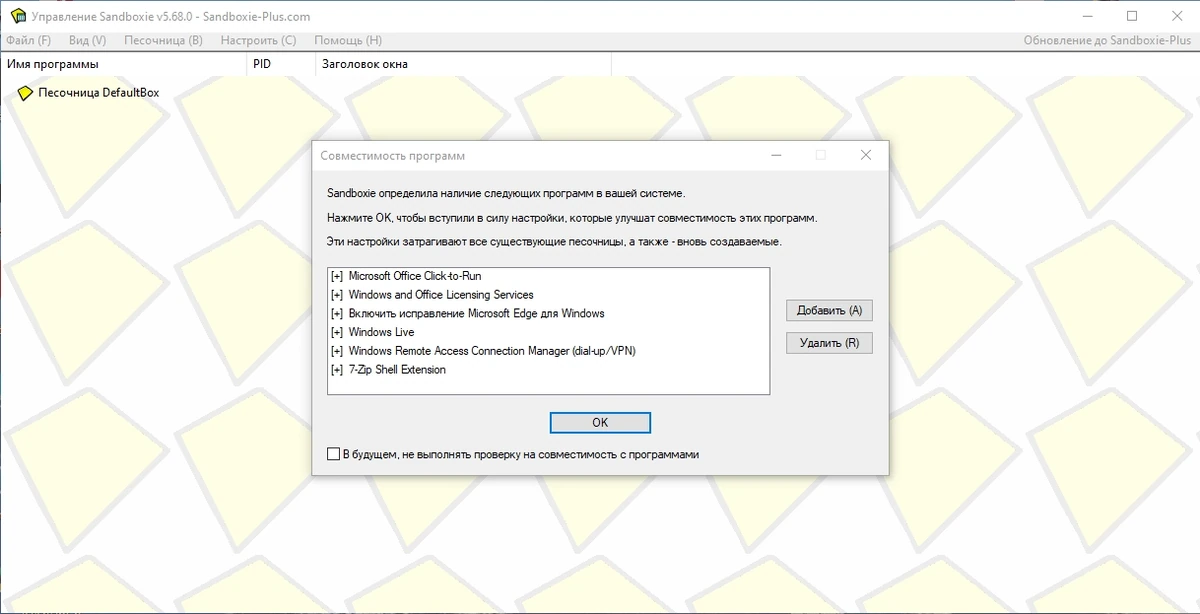
Task: Select Windows Remote Access Connection Manager entry
Action: point(549,351)
